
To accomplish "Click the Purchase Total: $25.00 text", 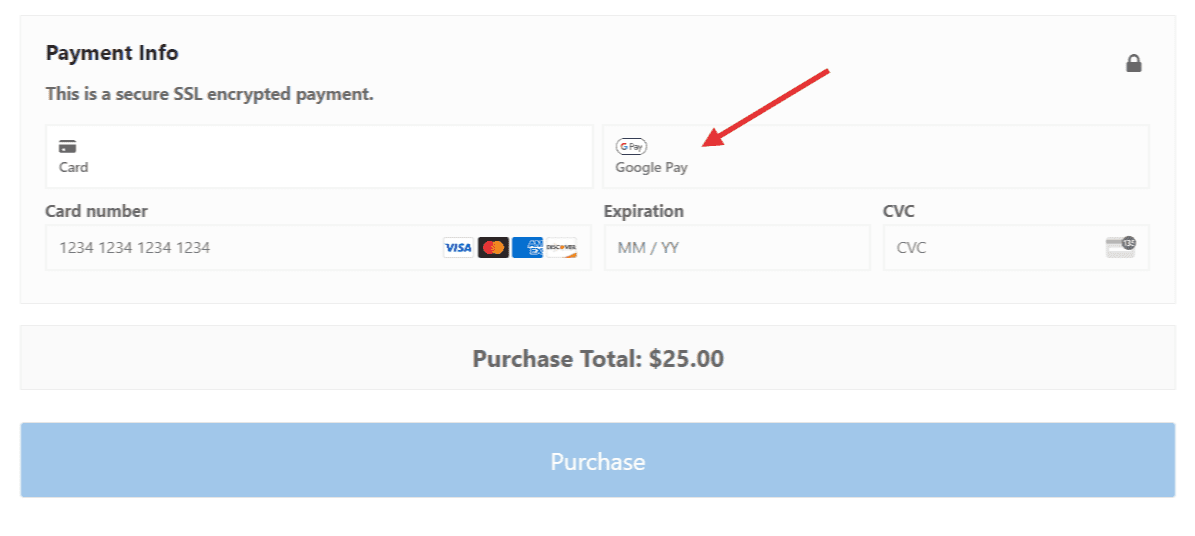I will pyautogui.click(x=598, y=359).
